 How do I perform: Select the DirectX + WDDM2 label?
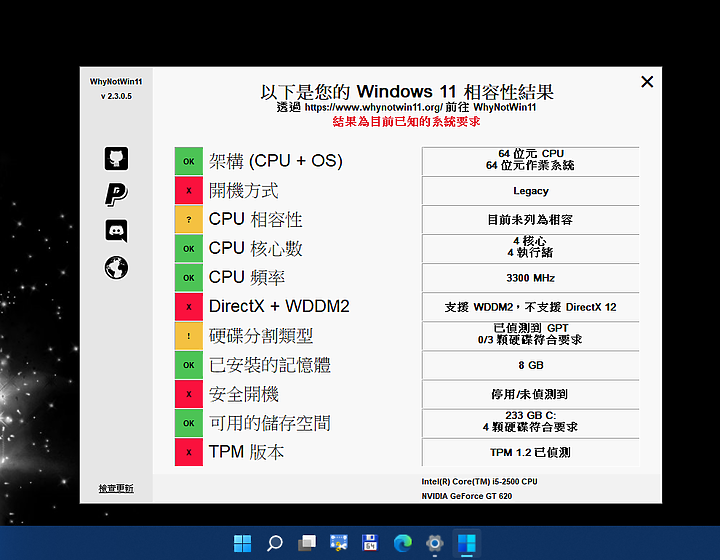[279, 306]
